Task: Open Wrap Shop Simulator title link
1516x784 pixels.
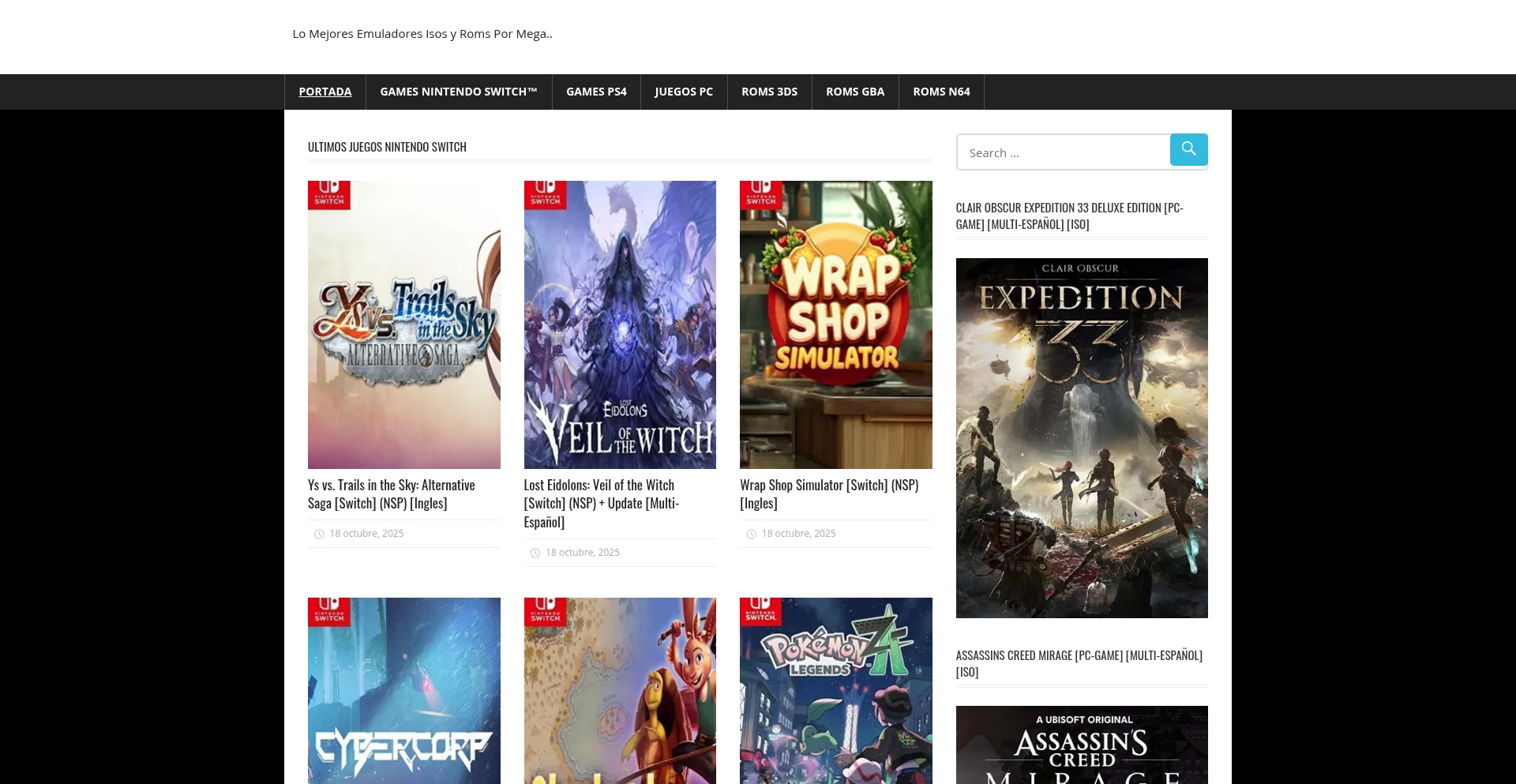Action: pos(828,493)
